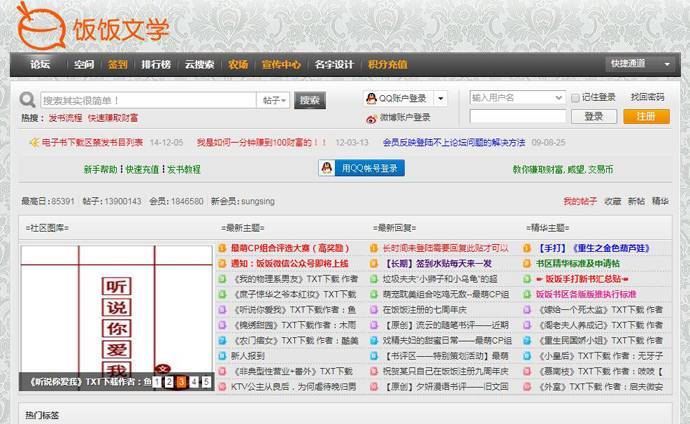Focus the 搜索其实很简单 search field
690x424 pixels.
click(x=145, y=100)
